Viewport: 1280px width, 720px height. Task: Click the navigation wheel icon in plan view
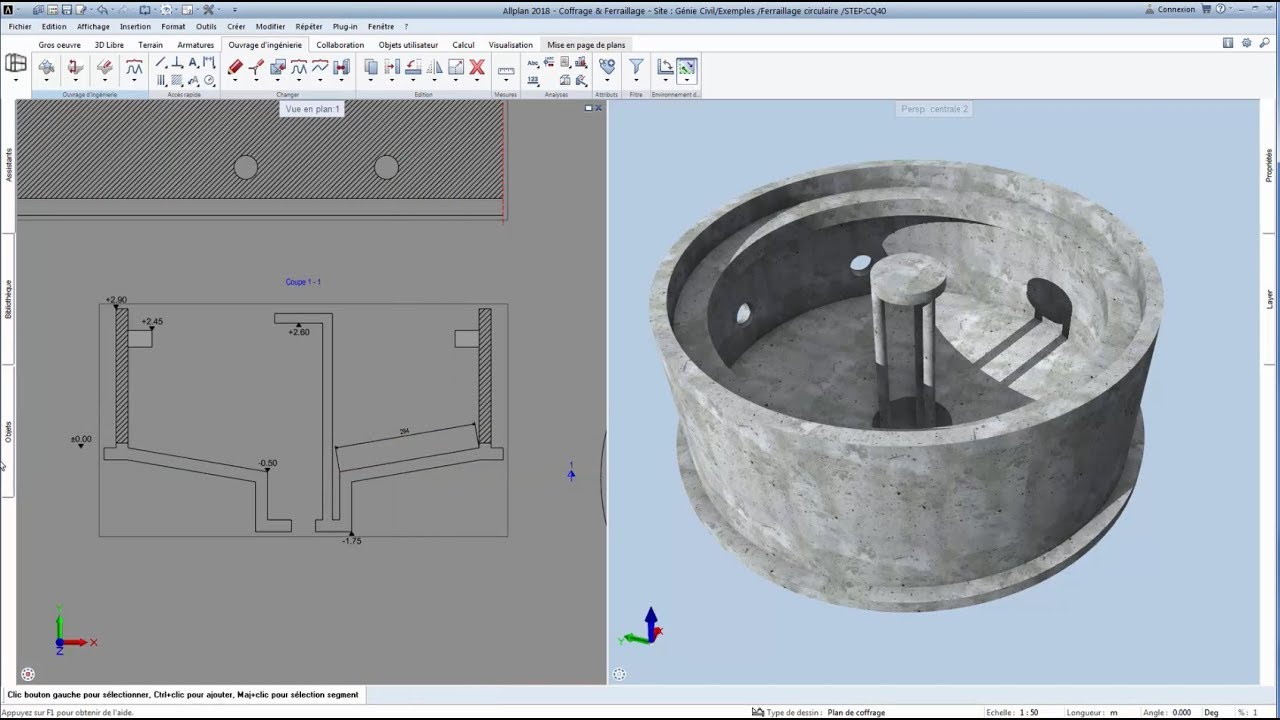pos(28,674)
